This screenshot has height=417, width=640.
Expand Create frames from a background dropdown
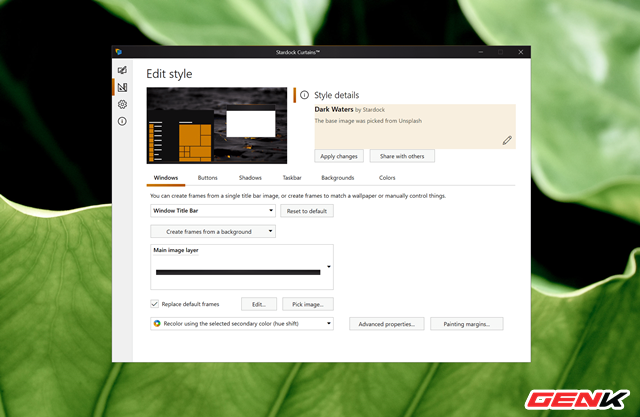(x=213, y=231)
